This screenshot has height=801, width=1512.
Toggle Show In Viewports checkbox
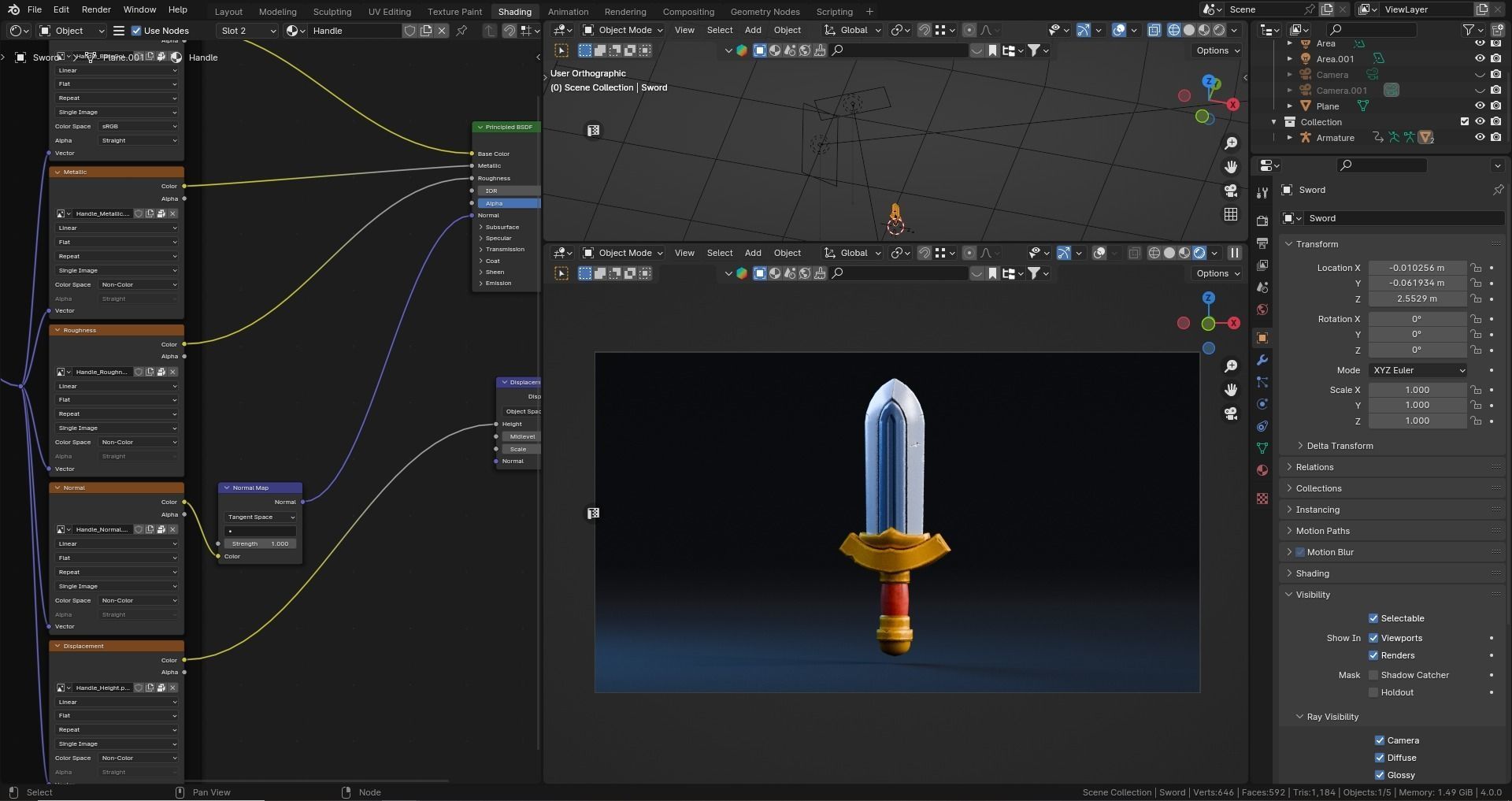pyautogui.click(x=1373, y=638)
